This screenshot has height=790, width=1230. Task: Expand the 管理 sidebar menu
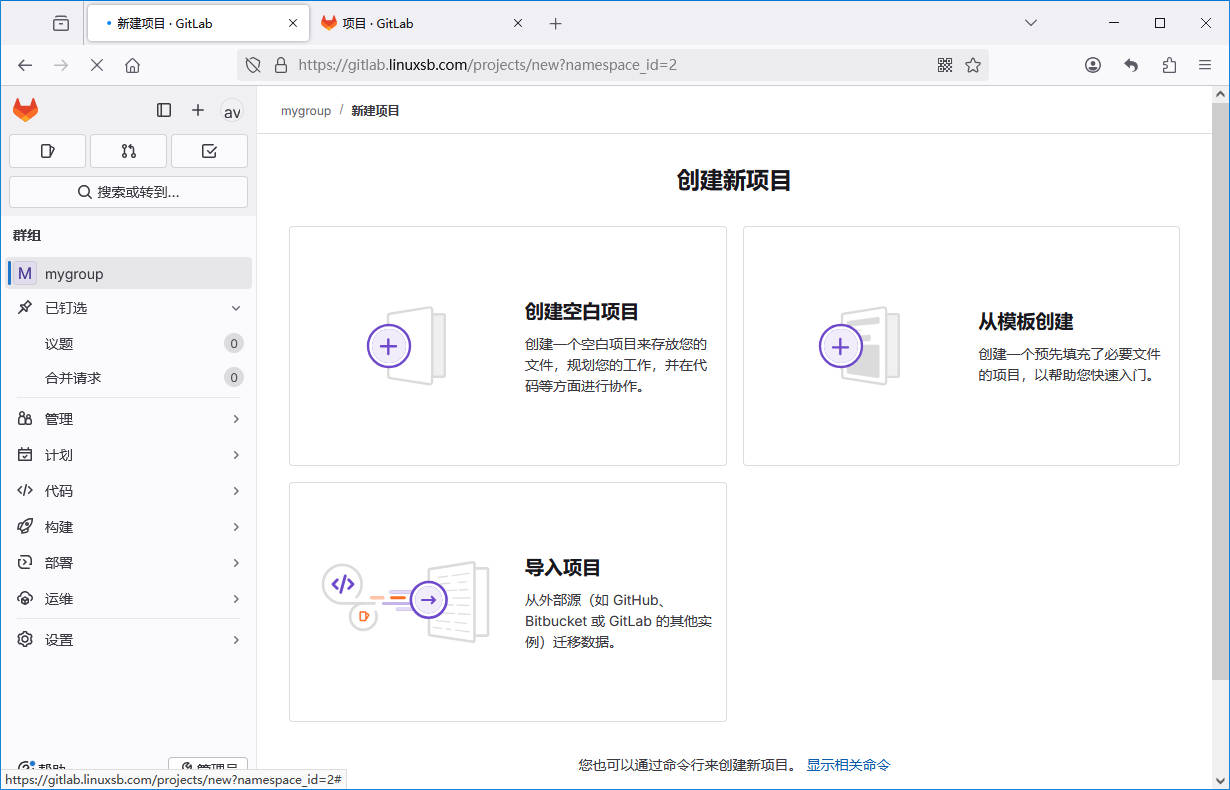129,419
